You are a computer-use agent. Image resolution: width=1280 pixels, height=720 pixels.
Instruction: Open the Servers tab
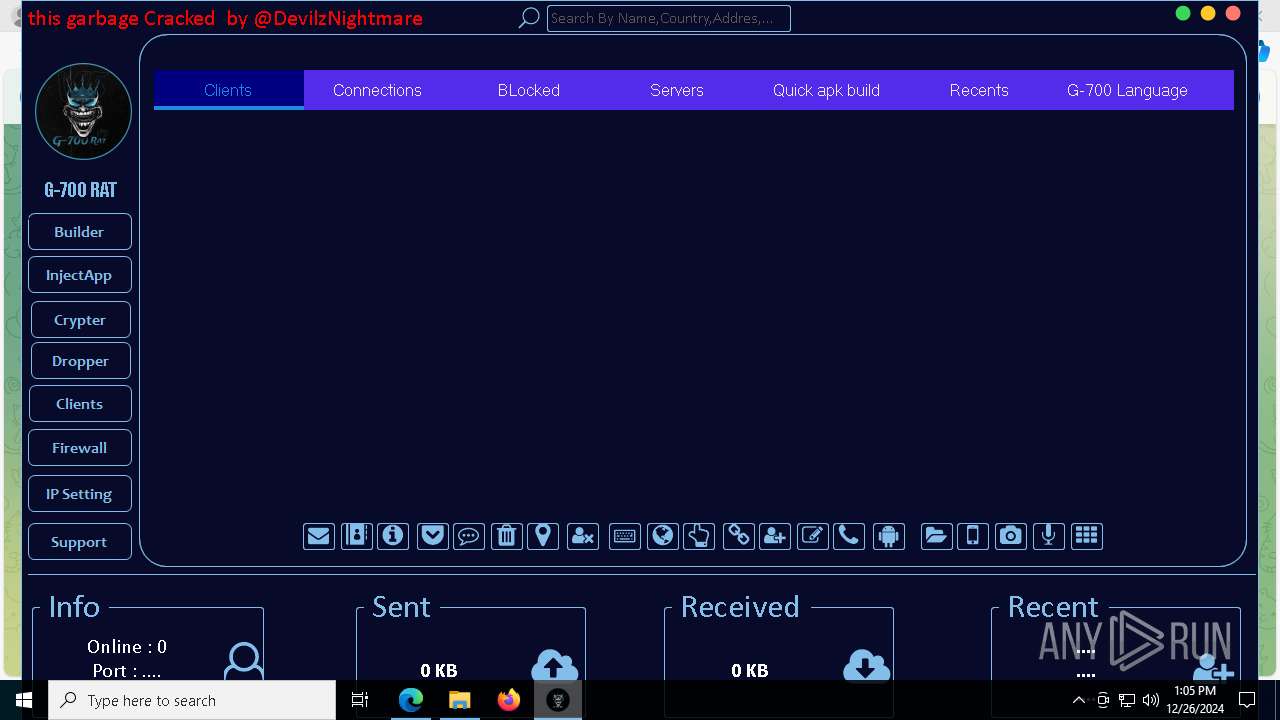pyautogui.click(x=677, y=90)
